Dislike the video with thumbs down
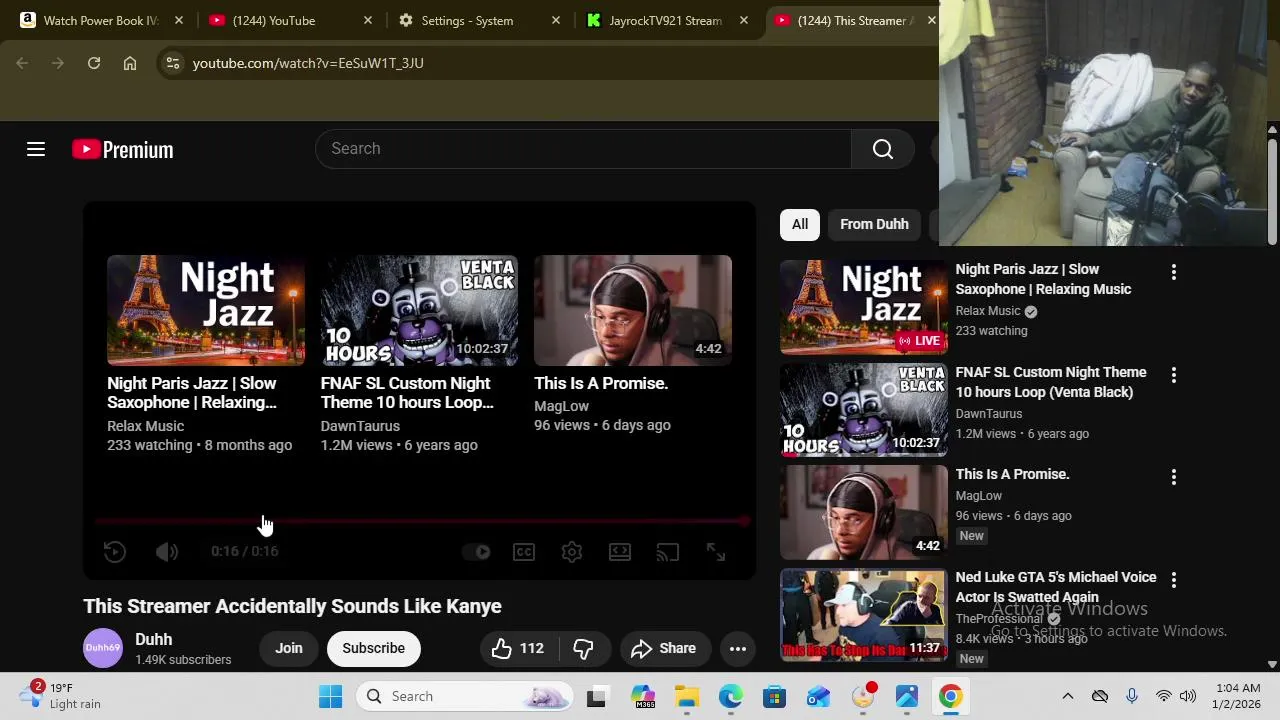The image size is (1280, 720). pos(584,648)
